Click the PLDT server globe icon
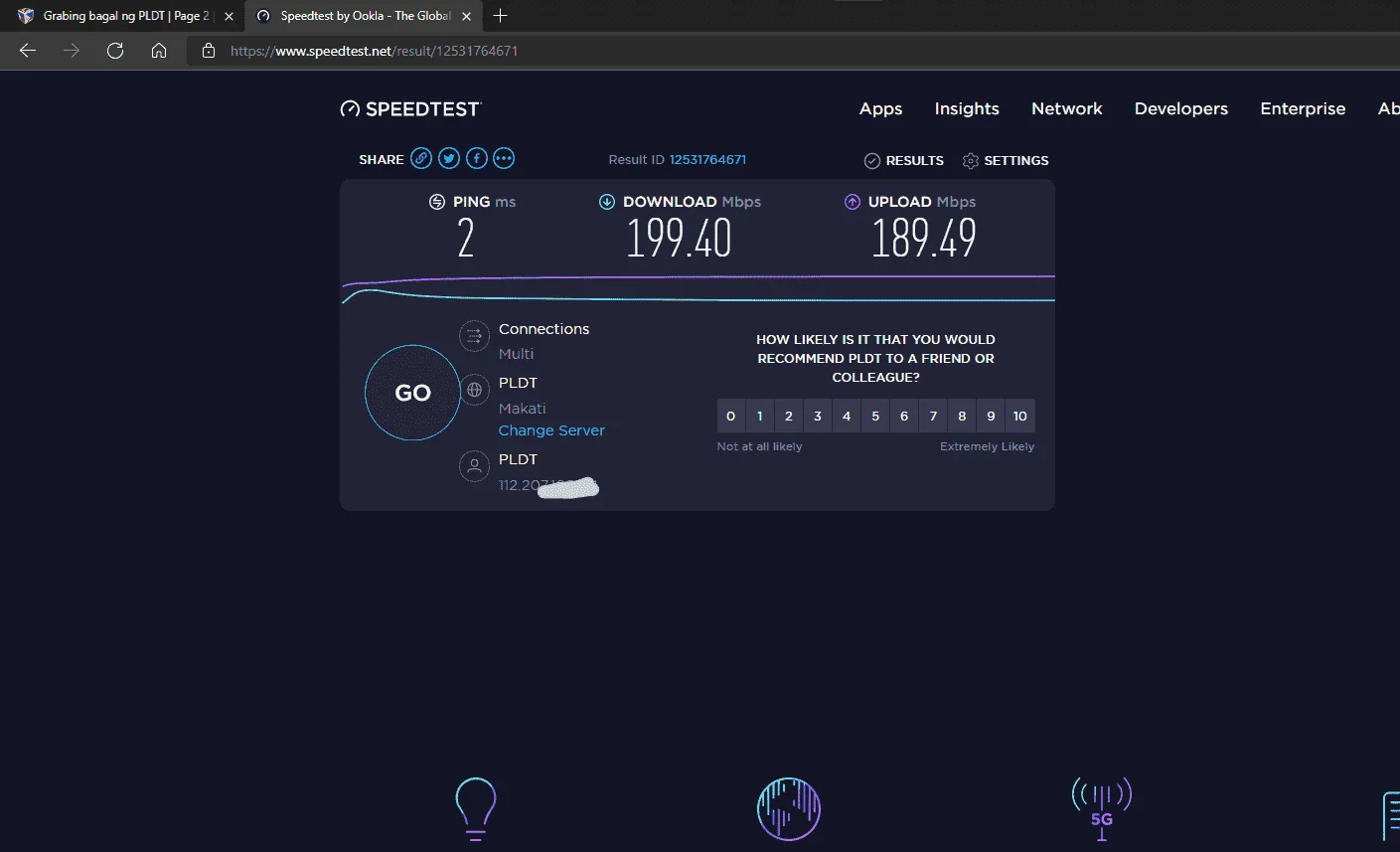This screenshot has width=1400, height=852. coord(474,390)
